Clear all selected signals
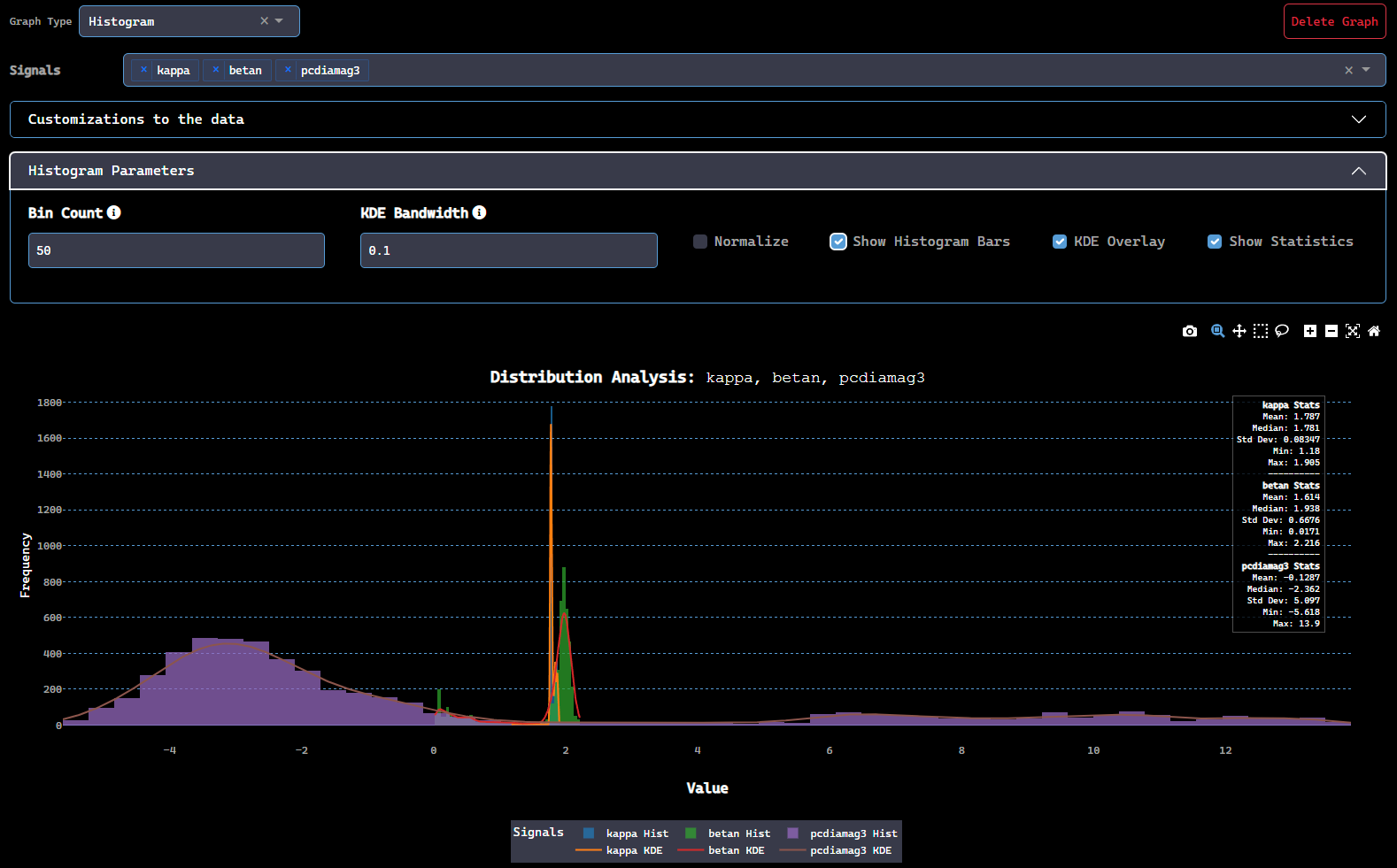The image size is (1397, 868). click(1348, 70)
